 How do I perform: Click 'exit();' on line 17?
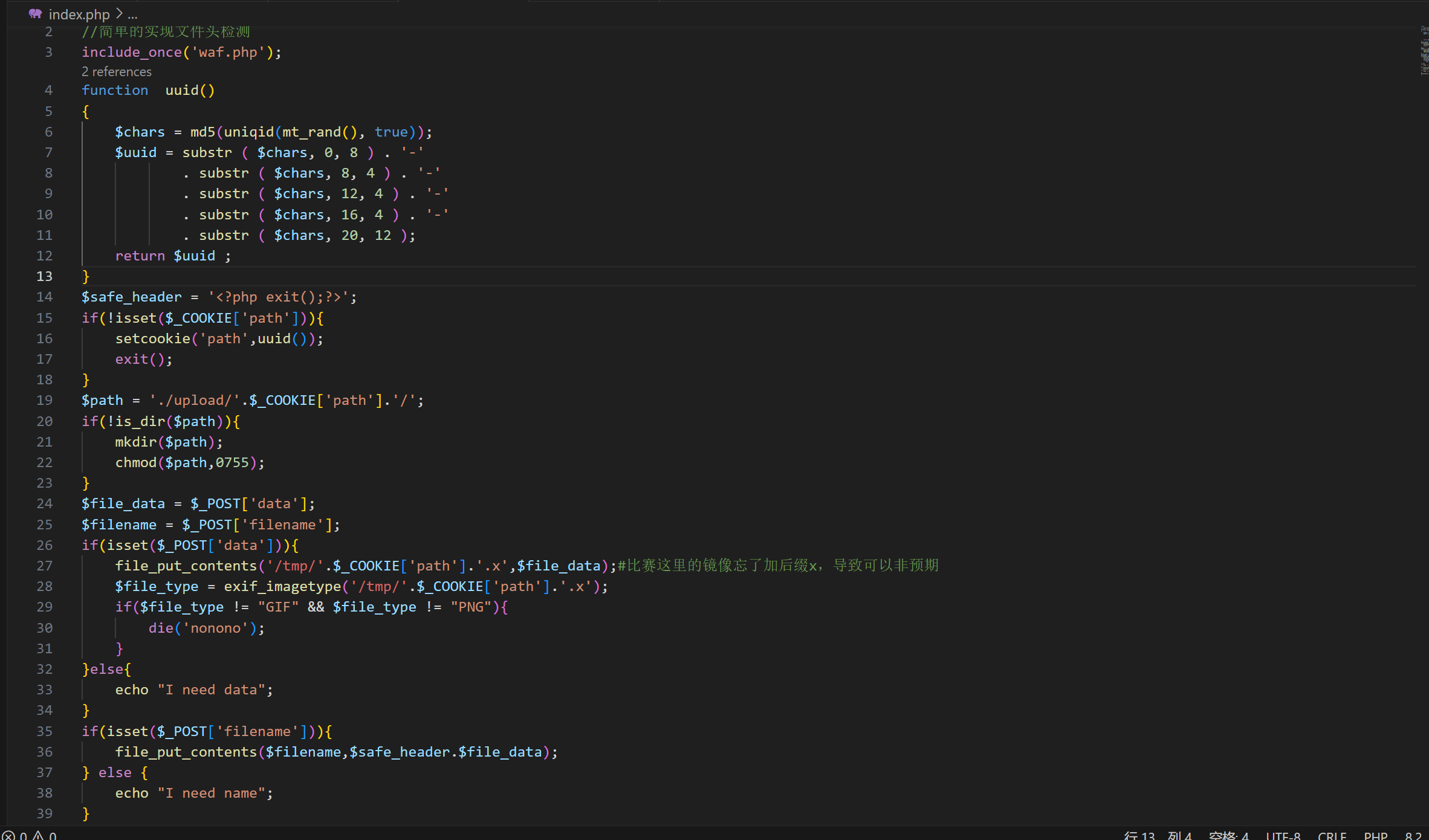[144, 359]
